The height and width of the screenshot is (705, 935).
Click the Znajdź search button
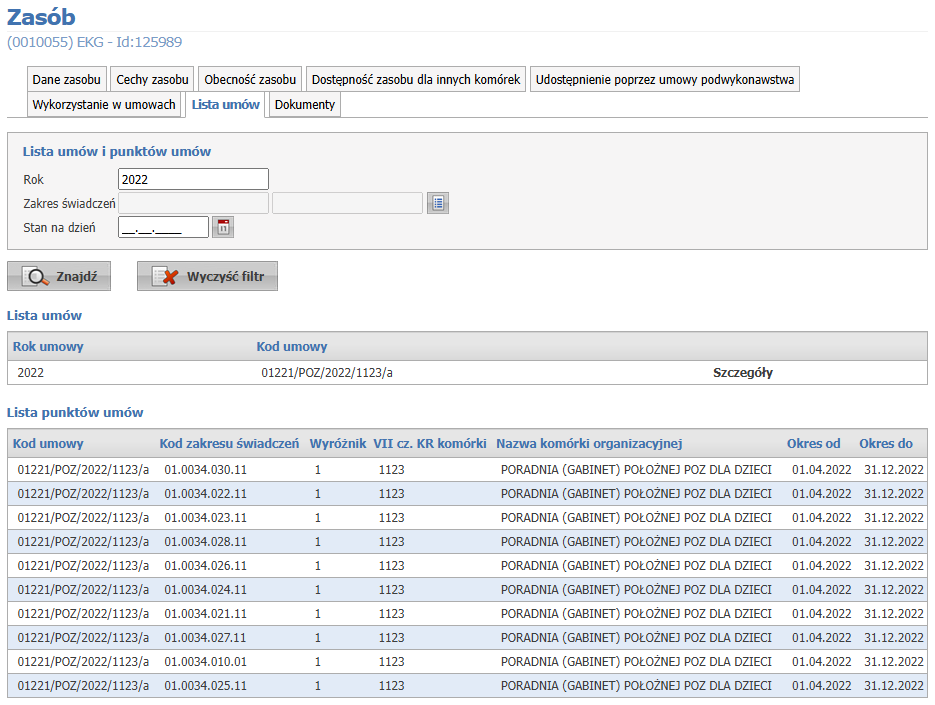pyautogui.click(x=59, y=277)
